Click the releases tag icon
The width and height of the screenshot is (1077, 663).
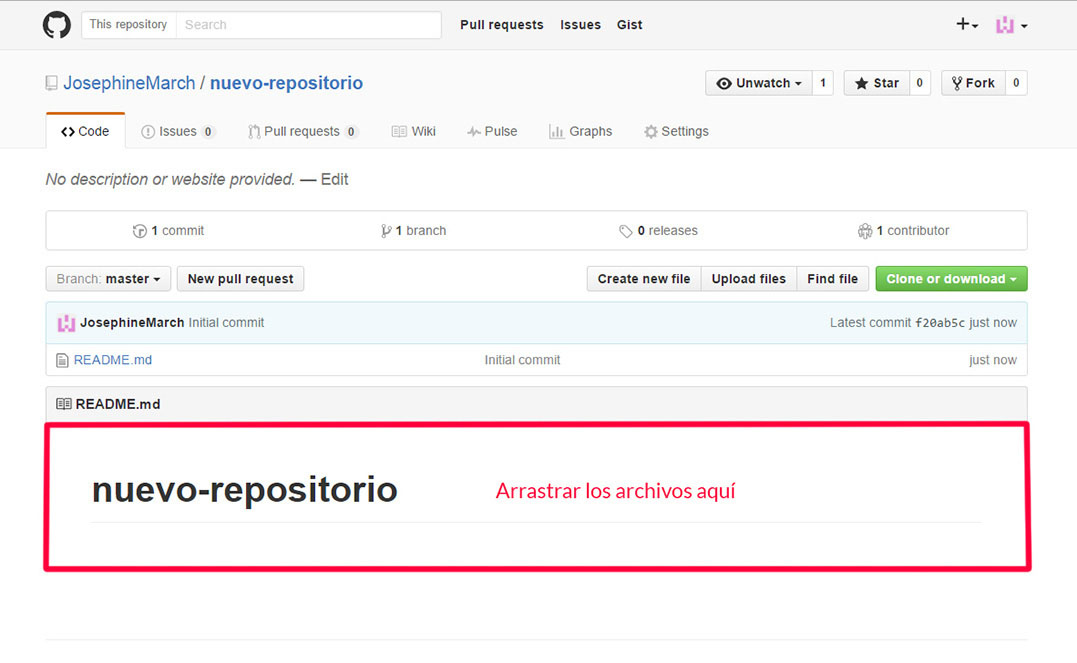626,230
